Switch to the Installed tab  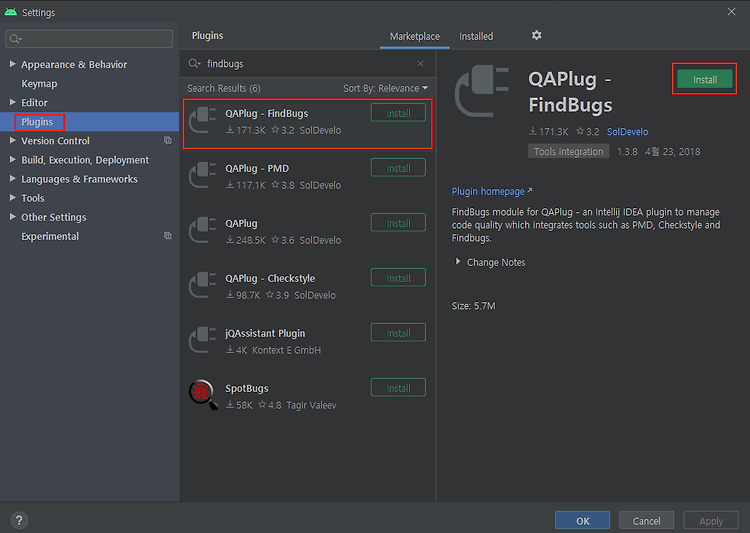point(476,36)
